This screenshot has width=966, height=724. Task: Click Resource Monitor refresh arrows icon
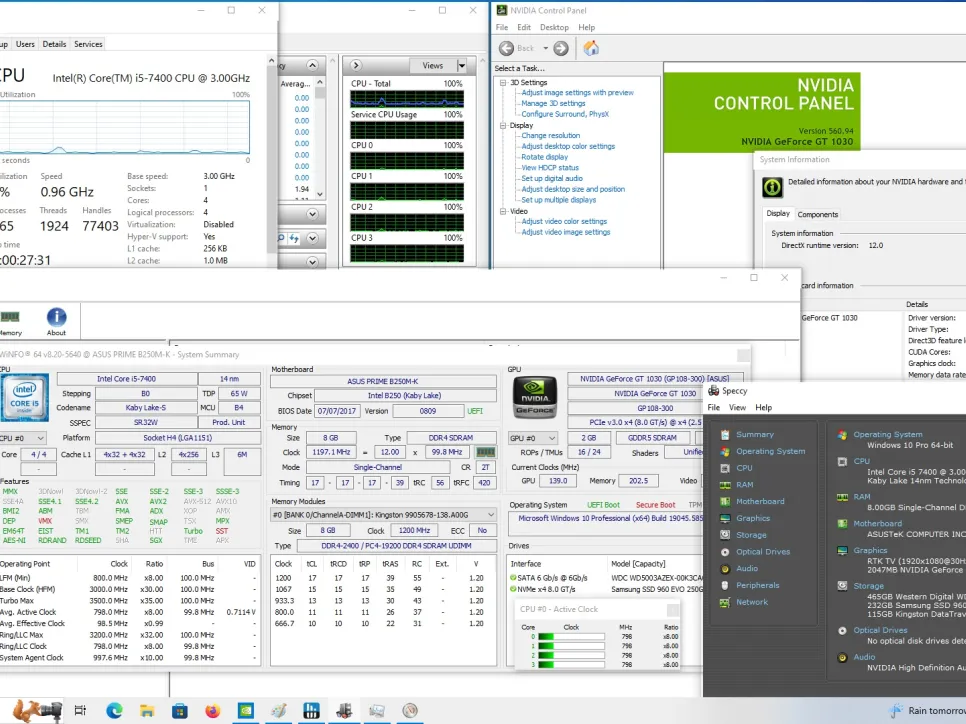coord(294,238)
